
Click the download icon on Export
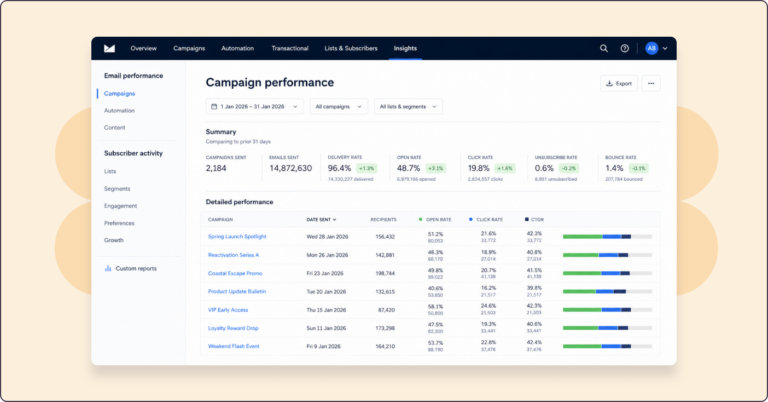609,83
